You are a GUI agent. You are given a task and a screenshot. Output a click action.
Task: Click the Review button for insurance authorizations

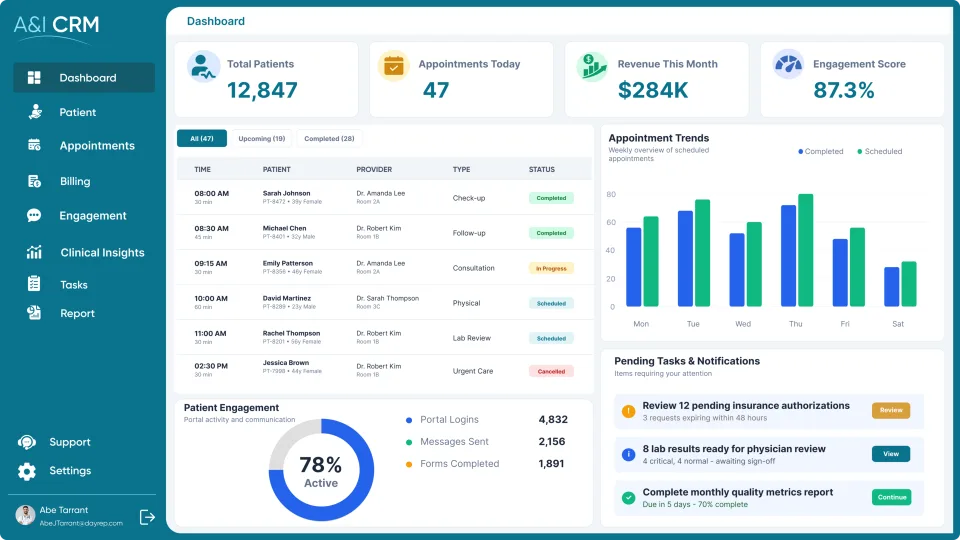pos(891,410)
